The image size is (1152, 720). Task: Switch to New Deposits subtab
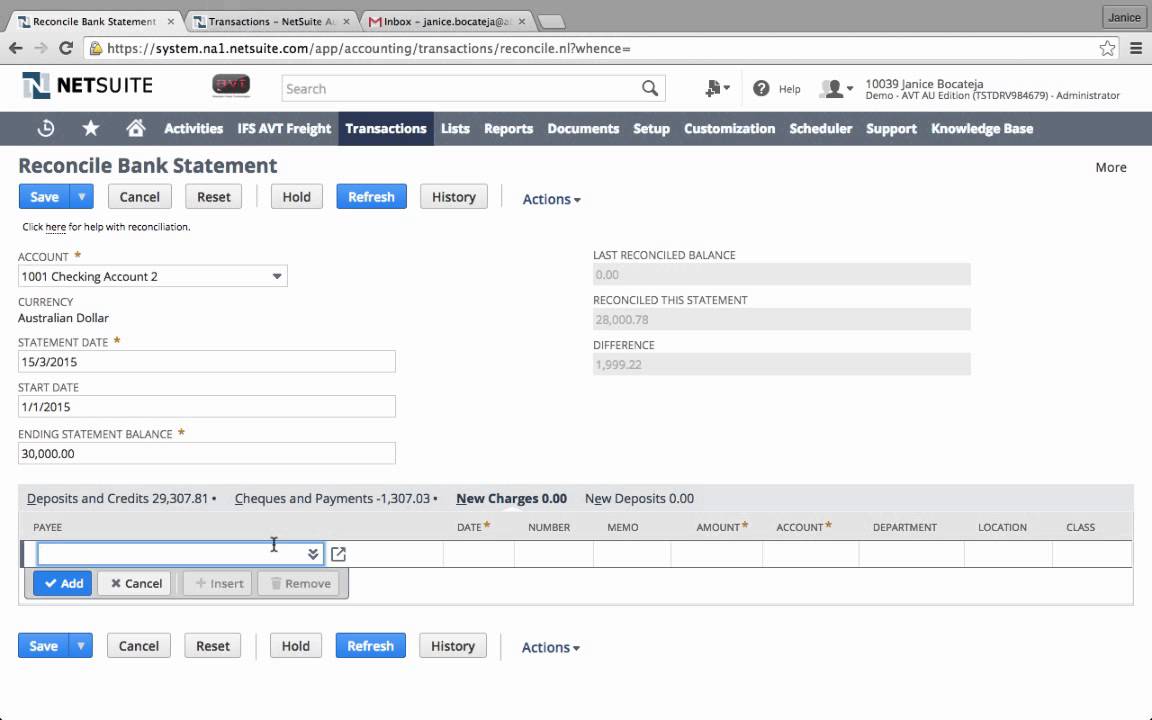639,498
